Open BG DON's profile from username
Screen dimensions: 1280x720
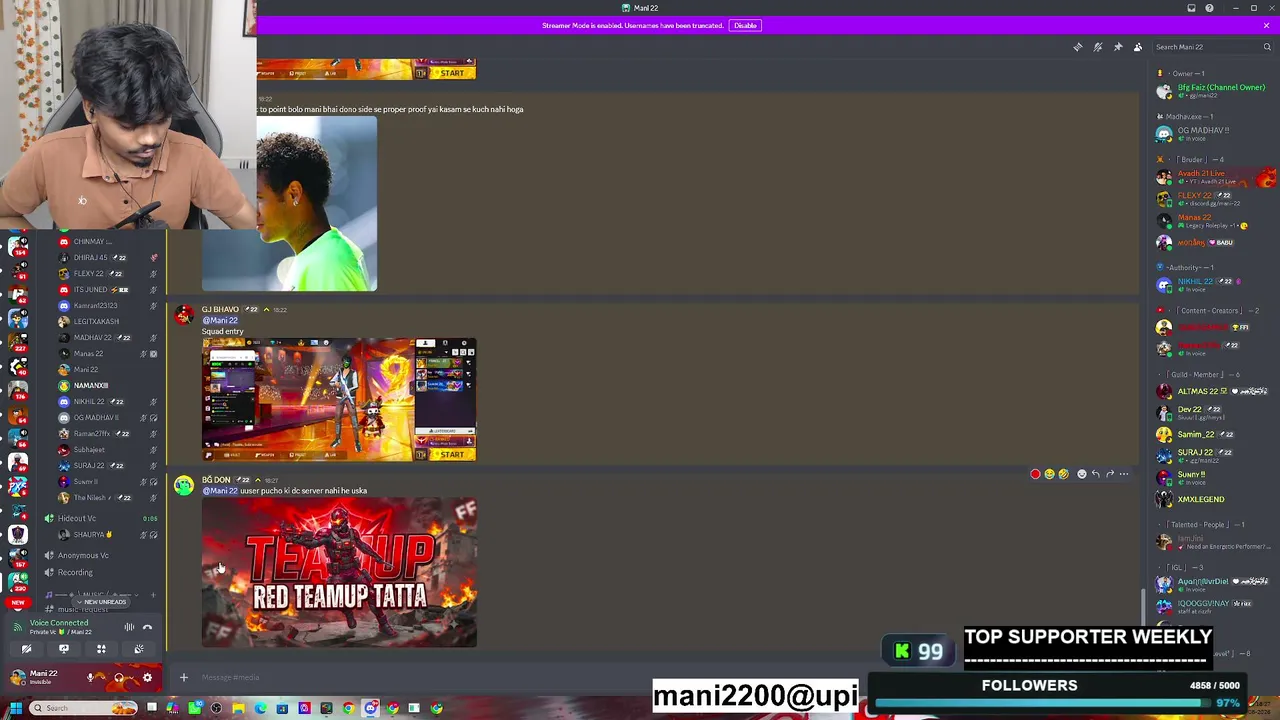point(216,480)
